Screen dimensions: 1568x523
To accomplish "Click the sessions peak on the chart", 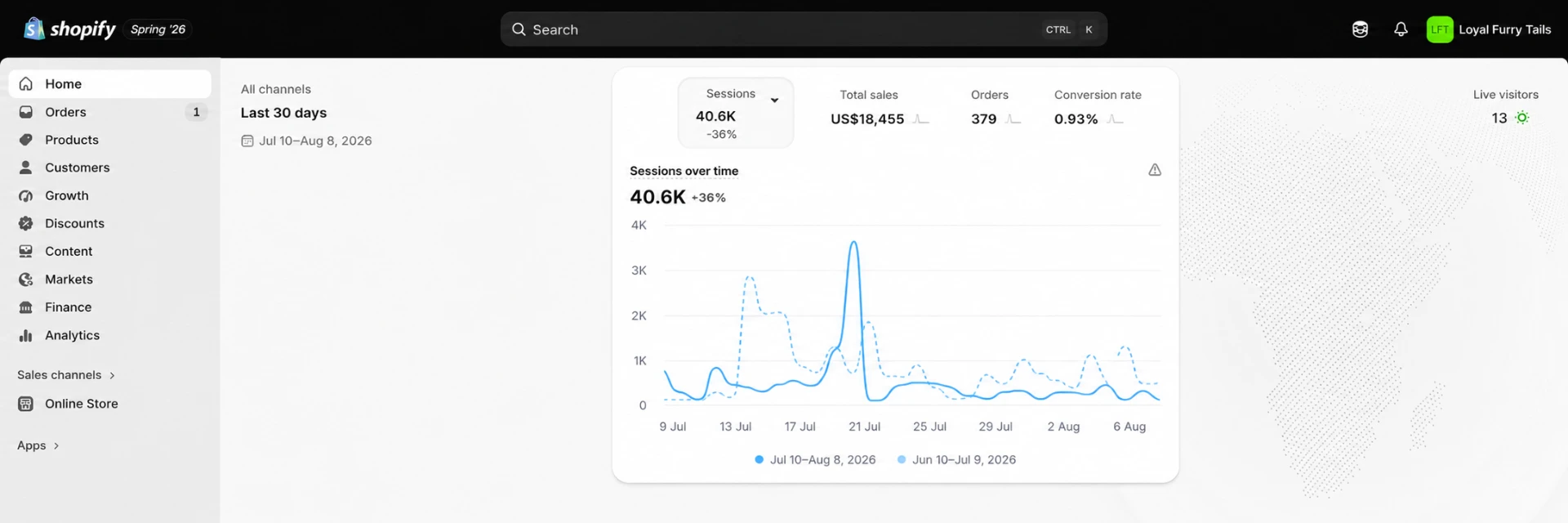I will coord(853,243).
